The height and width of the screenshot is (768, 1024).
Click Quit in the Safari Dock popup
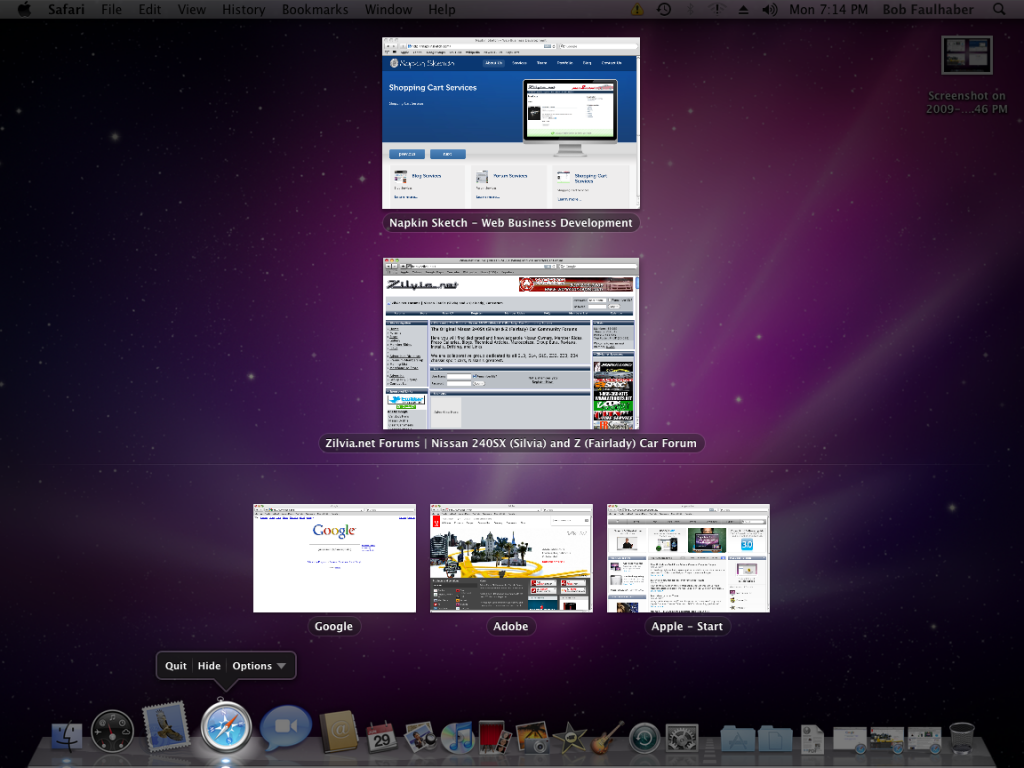coord(176,665)
